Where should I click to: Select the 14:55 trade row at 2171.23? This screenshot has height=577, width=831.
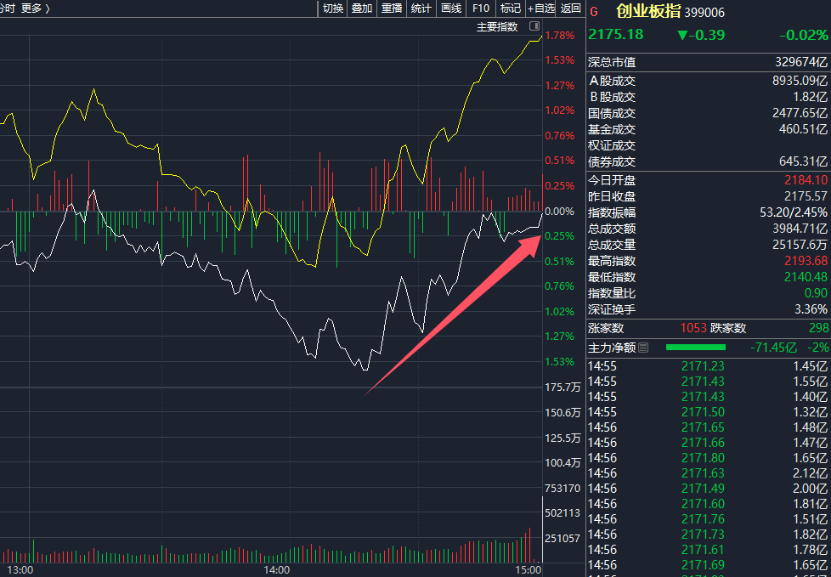(707, 366)
